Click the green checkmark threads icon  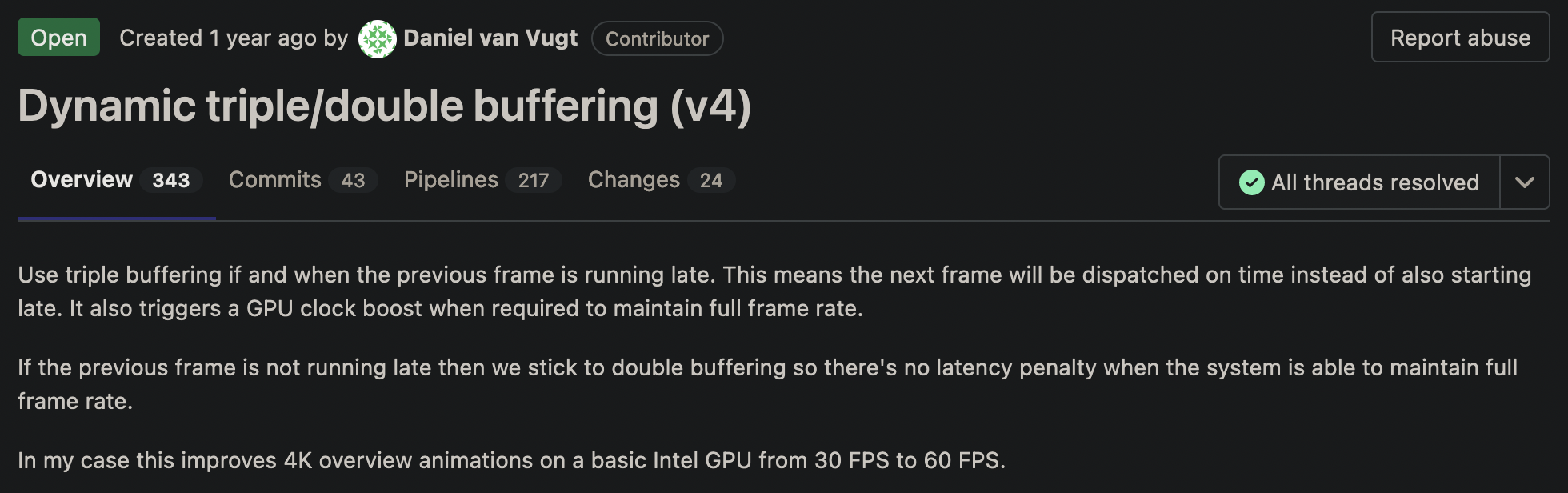(x=1251, y=182)
